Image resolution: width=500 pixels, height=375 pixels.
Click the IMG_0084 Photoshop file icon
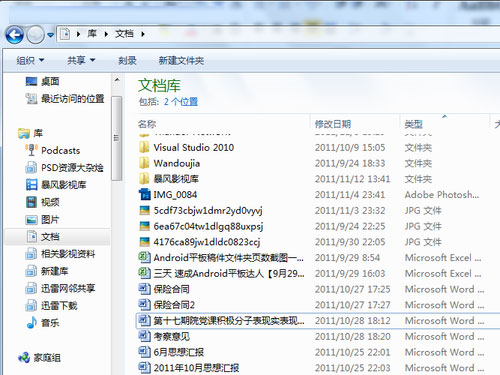tap(145, 195)
